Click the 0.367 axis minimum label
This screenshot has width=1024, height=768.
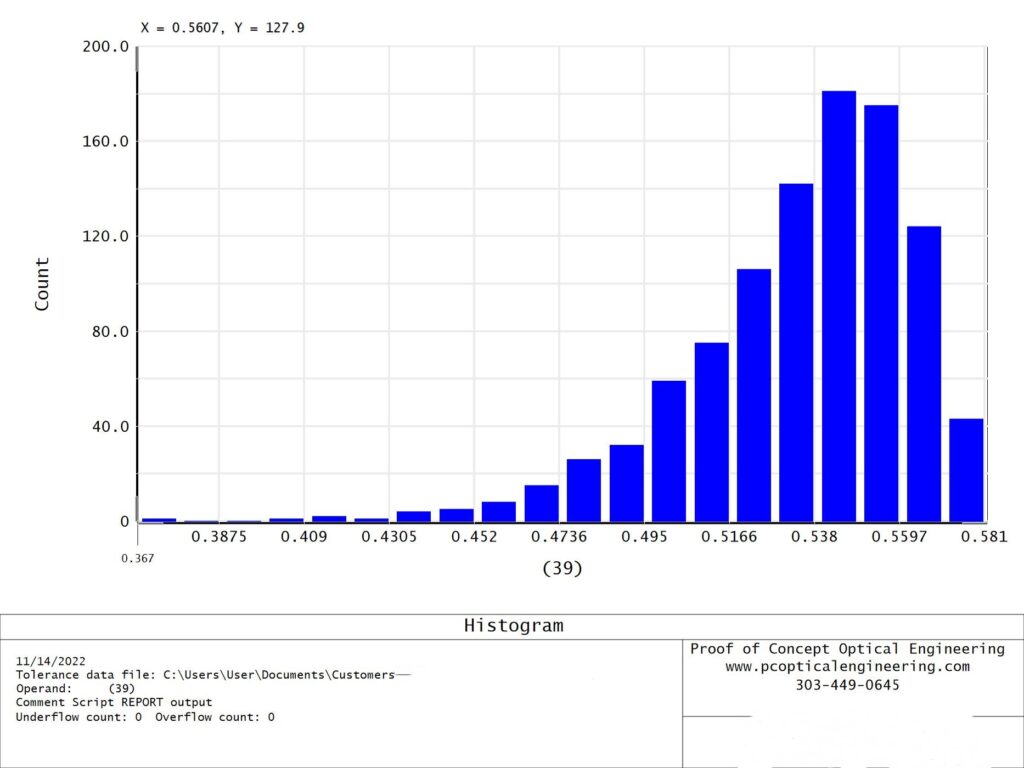pos(138,558)
